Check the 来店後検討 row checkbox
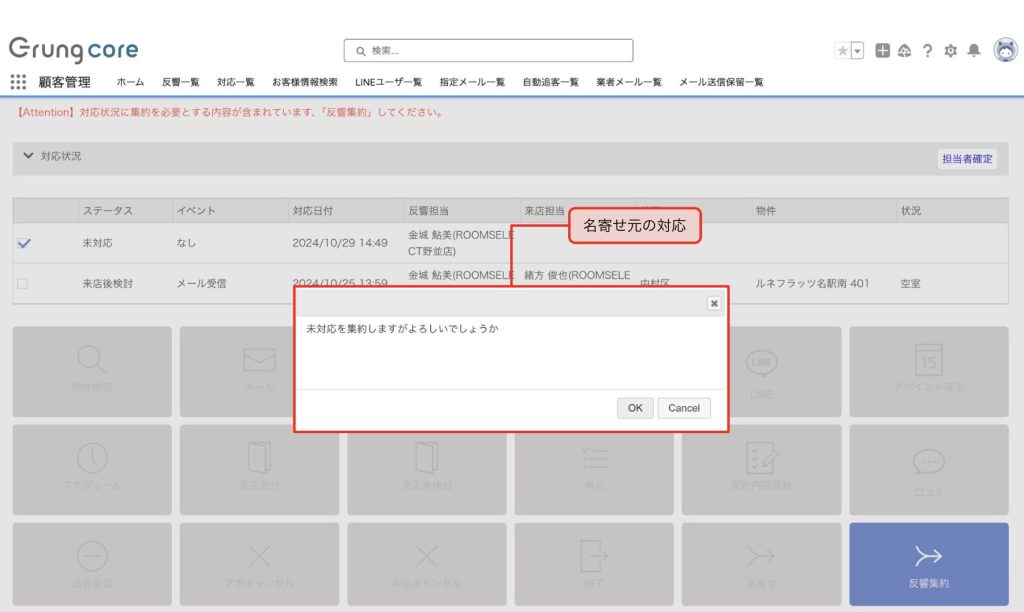The image size is (1024, 612). tap(23, 284)
